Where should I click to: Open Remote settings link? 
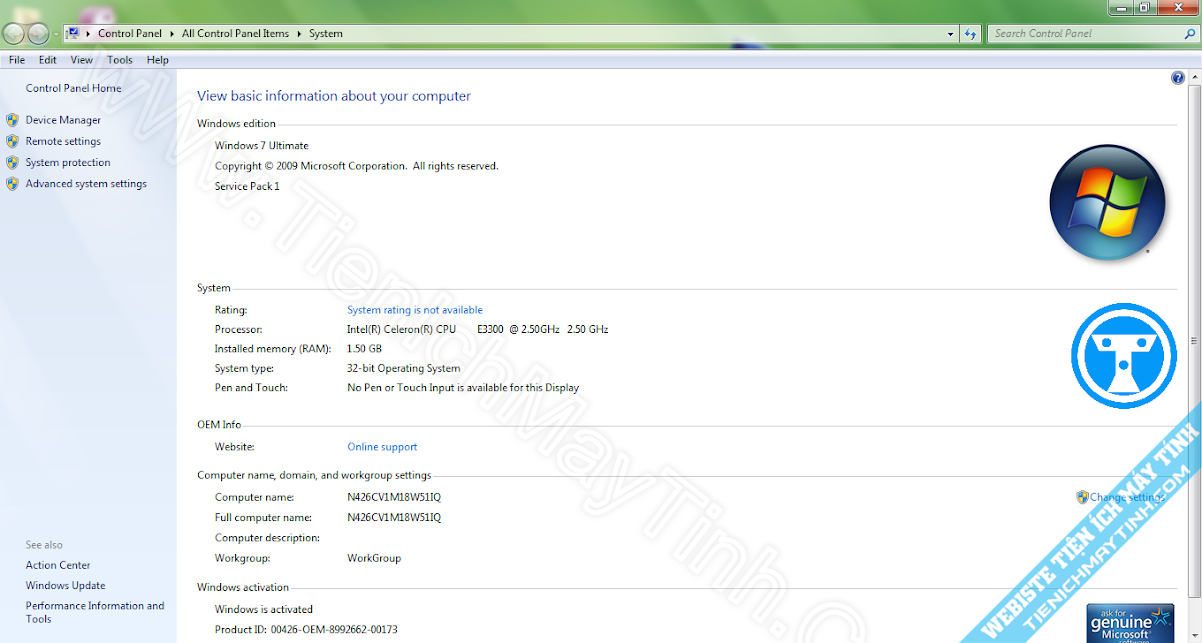click(x=63, y=141)
